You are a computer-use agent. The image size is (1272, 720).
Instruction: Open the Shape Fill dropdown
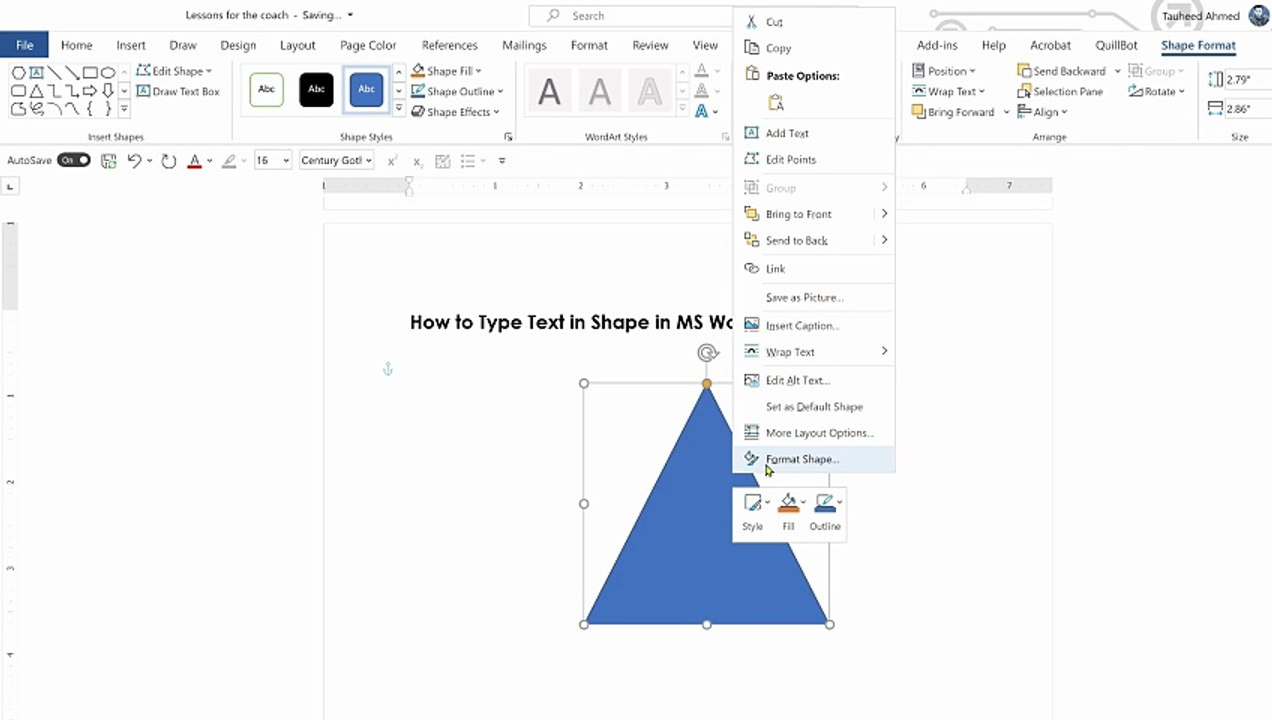point(447,71)
